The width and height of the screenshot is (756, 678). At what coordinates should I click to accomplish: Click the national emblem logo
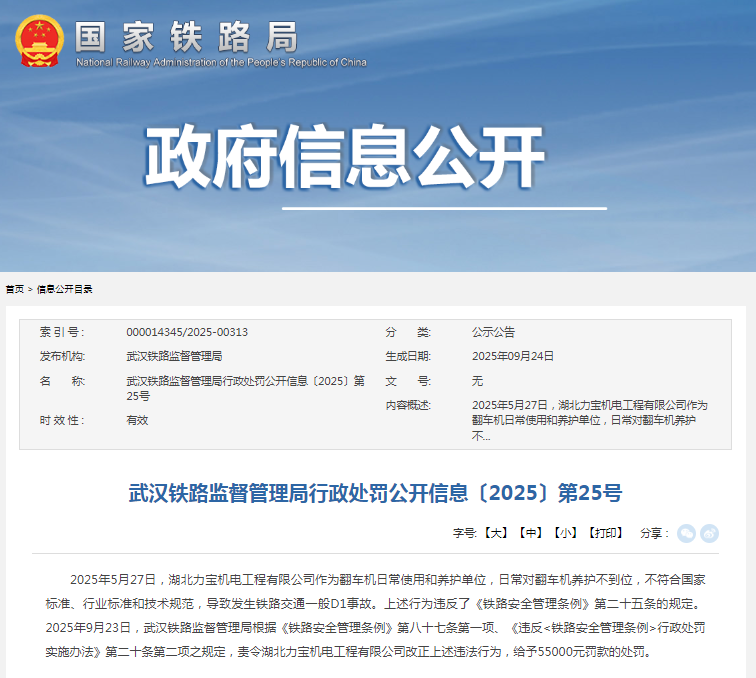click(38, 38)
